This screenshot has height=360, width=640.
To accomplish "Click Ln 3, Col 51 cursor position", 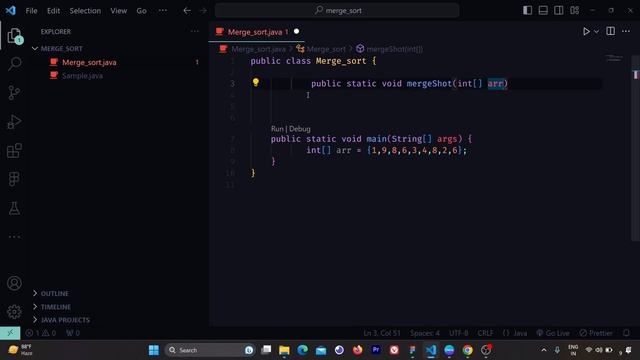I will click(382, 333).
